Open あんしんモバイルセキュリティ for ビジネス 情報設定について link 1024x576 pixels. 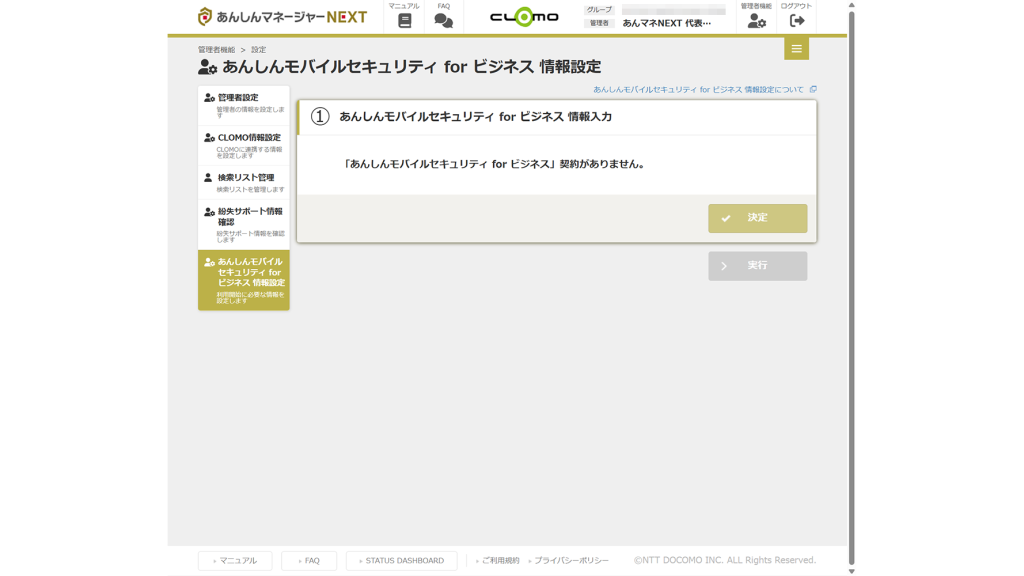[698, 89]
